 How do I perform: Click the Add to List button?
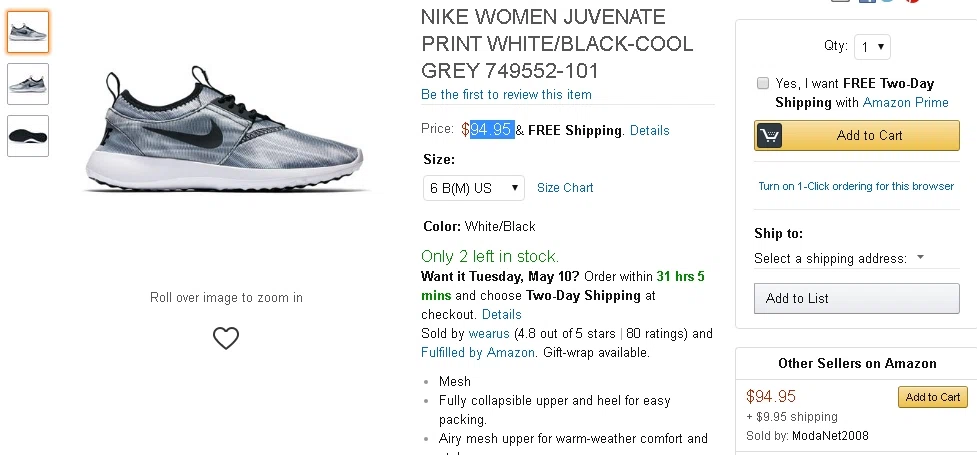pos(855,298)
